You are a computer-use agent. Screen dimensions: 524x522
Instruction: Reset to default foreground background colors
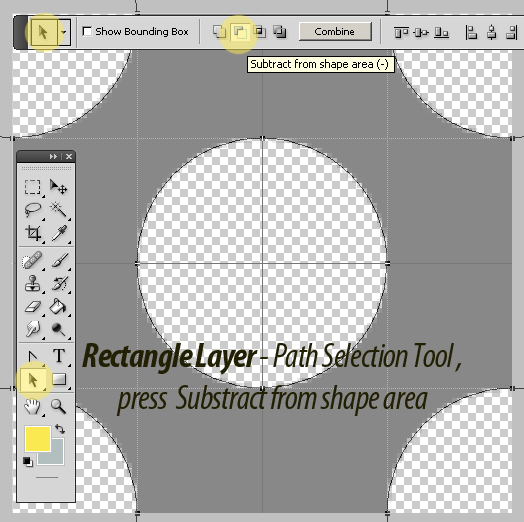(28, 462)
